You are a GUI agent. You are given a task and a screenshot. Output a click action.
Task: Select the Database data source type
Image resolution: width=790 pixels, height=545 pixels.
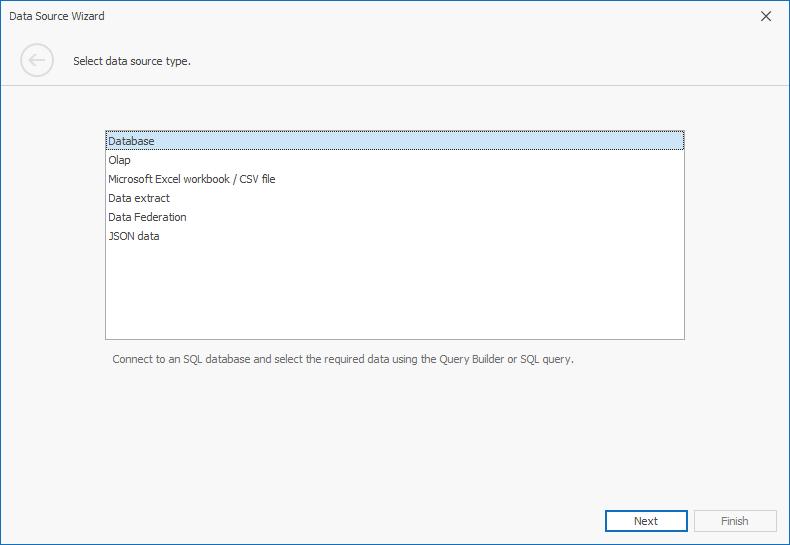(x=395, y=141)
